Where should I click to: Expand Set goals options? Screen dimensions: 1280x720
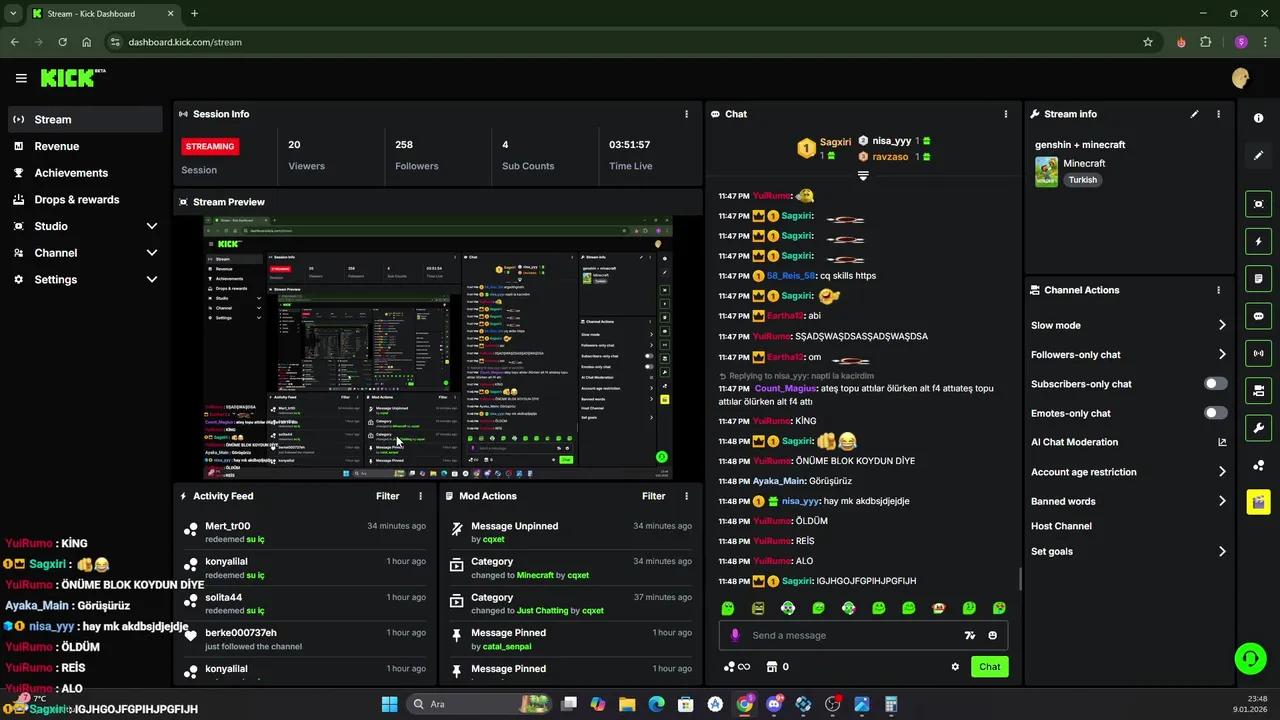(x=1222, y=551)
